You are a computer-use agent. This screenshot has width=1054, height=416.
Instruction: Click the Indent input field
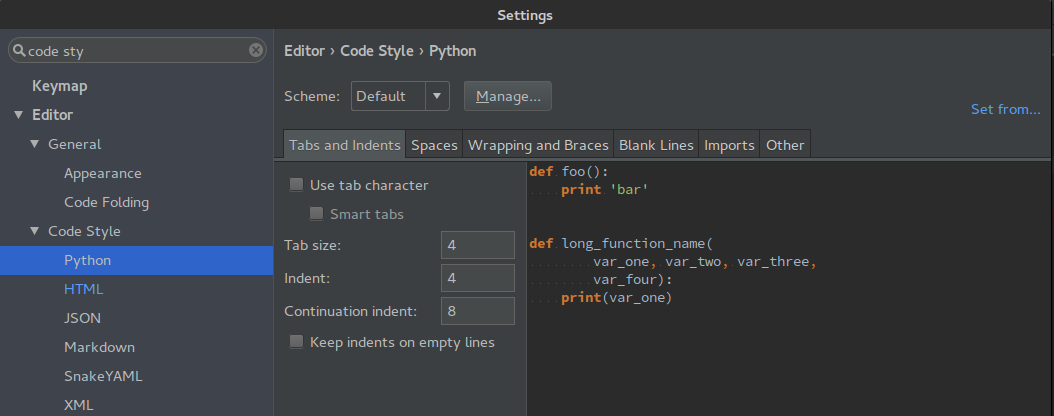point(478,278)
